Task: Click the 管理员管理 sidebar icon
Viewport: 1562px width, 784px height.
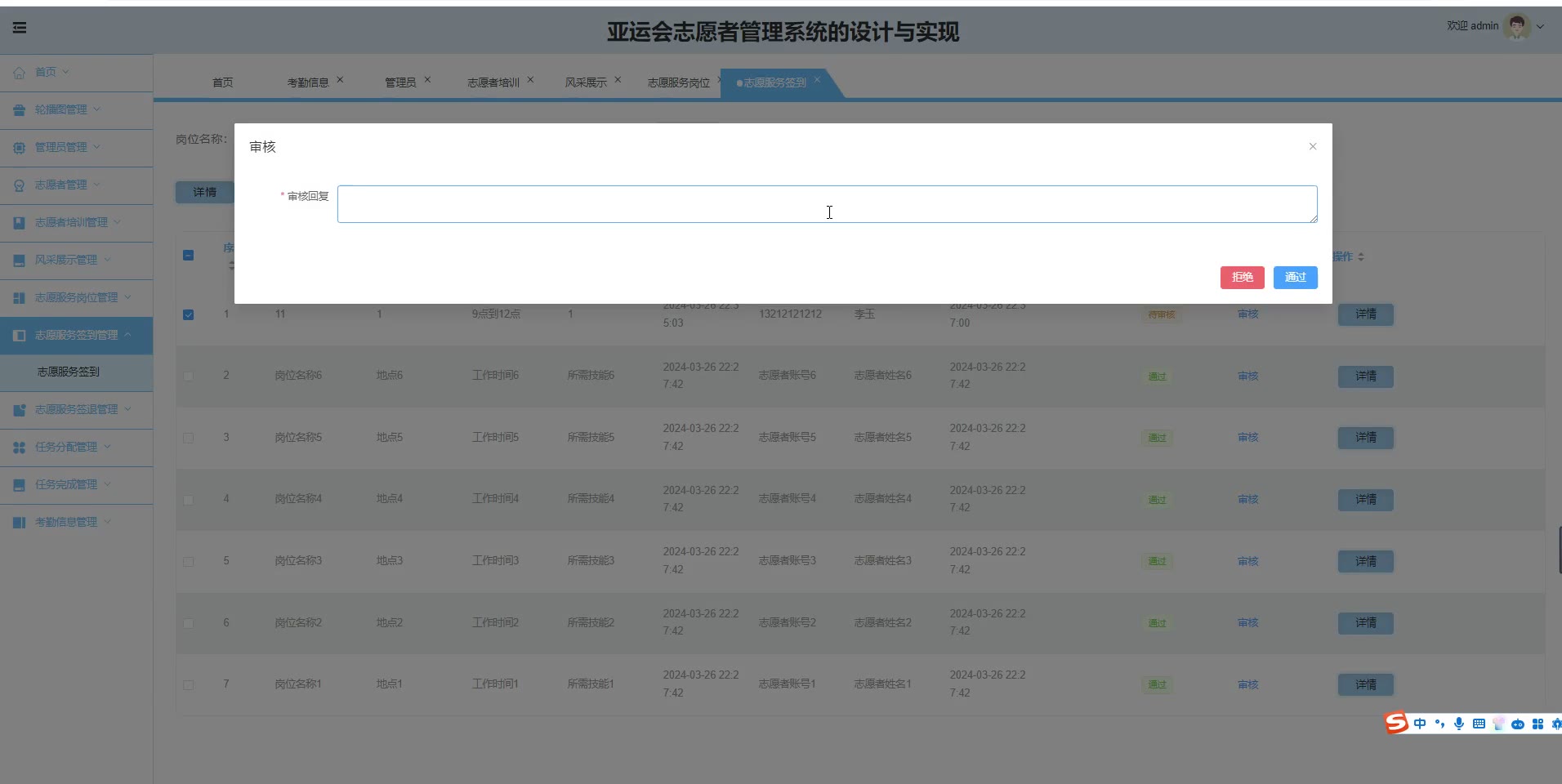Action: 20,148
